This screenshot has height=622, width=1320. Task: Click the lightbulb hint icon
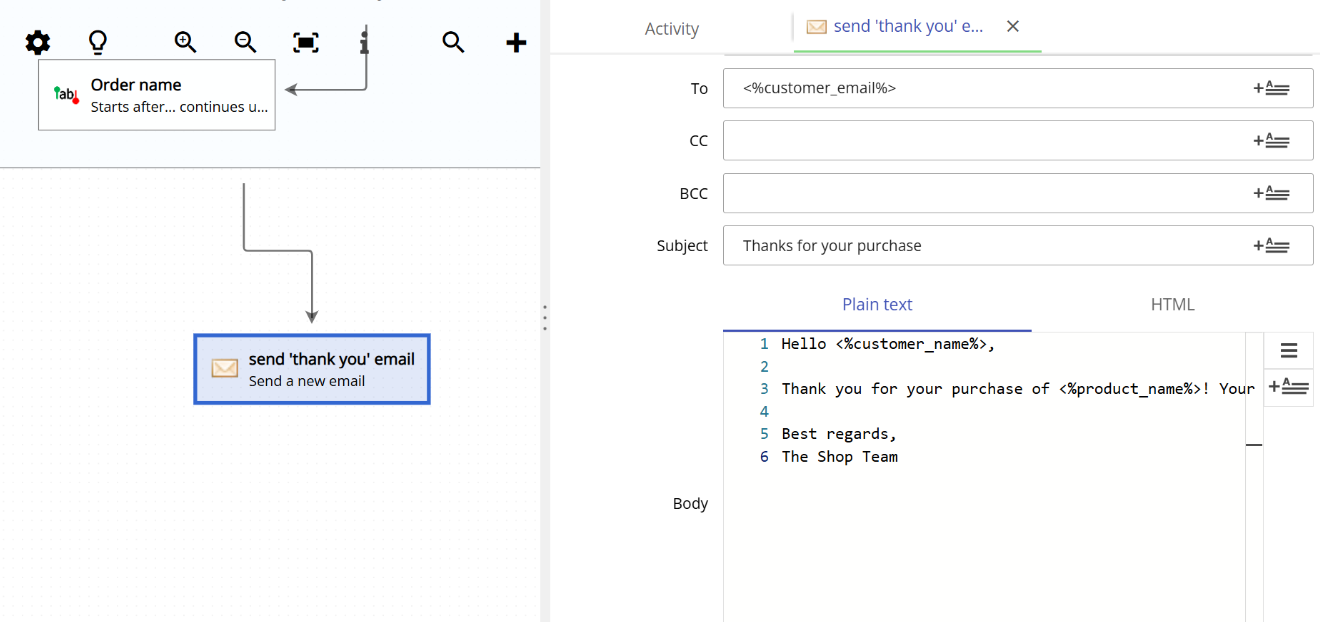coord(96,42)
